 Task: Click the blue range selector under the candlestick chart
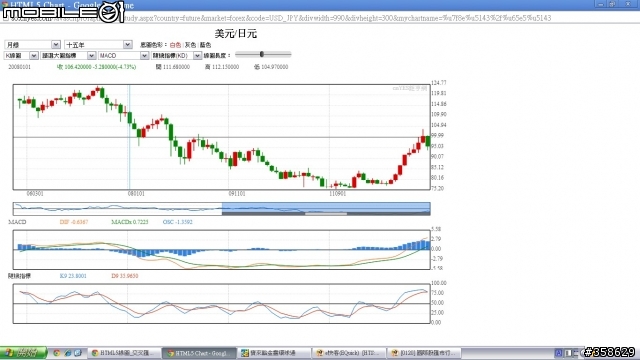click(x=326, y=209)
